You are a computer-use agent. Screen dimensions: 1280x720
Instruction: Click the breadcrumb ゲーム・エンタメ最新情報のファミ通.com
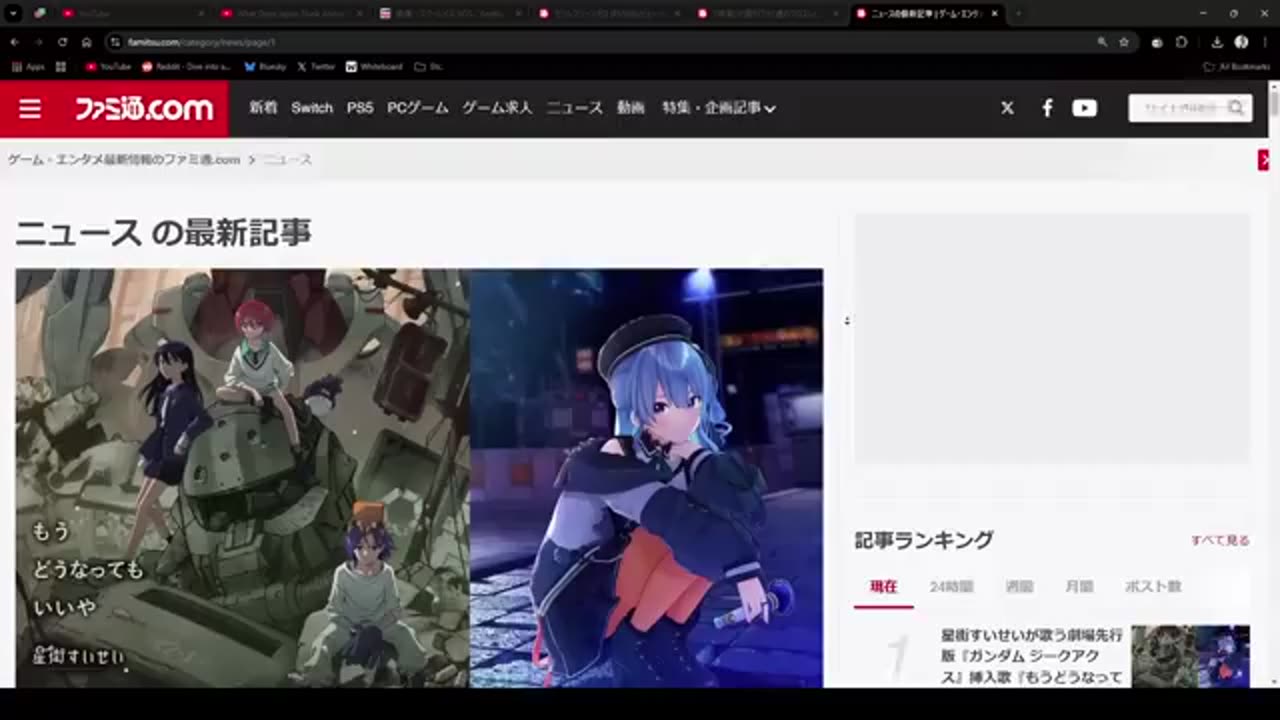click(x=124, y=160)
